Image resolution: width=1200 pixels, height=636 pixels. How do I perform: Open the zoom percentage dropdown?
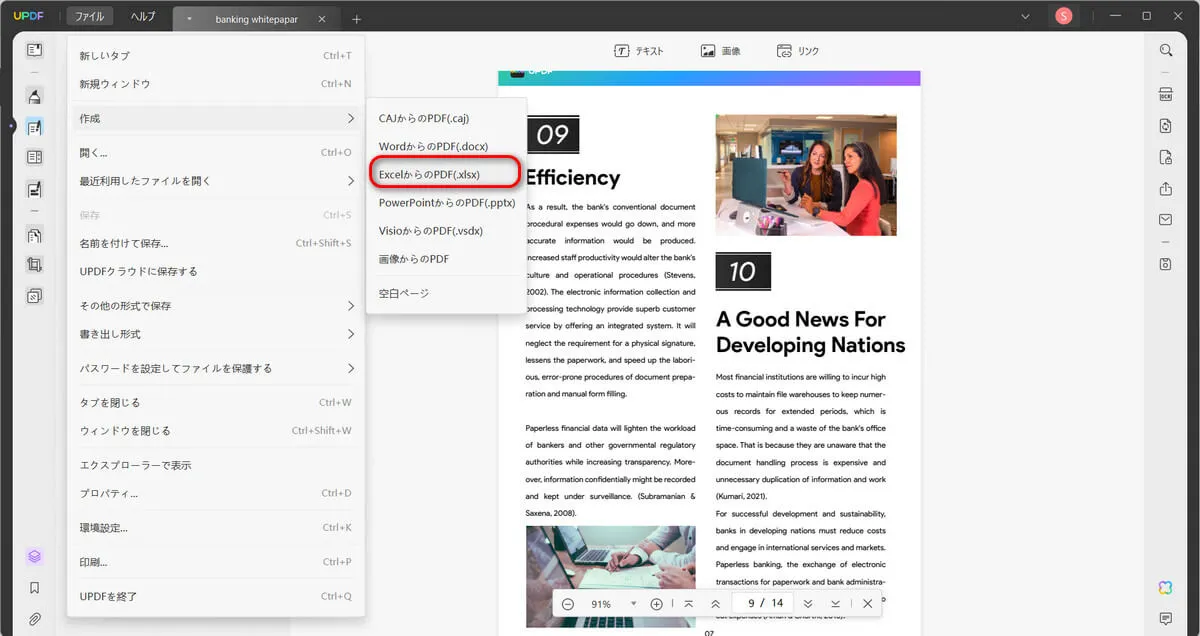[x=633, y=604]
